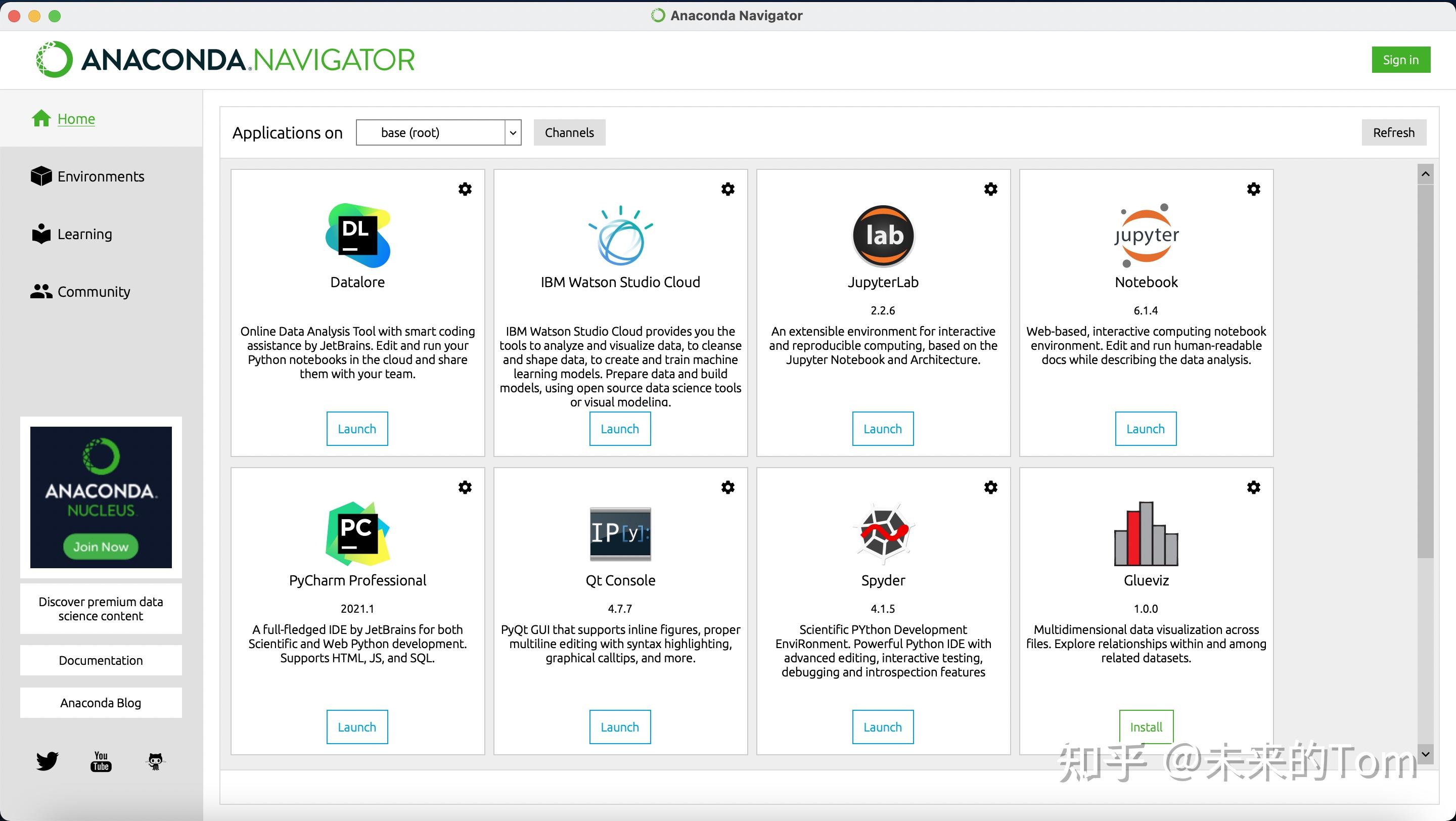Open the JupyterLab tile gear options
Image resolution: width=1456 pixels, height=821 pixels.
point(990,189)
